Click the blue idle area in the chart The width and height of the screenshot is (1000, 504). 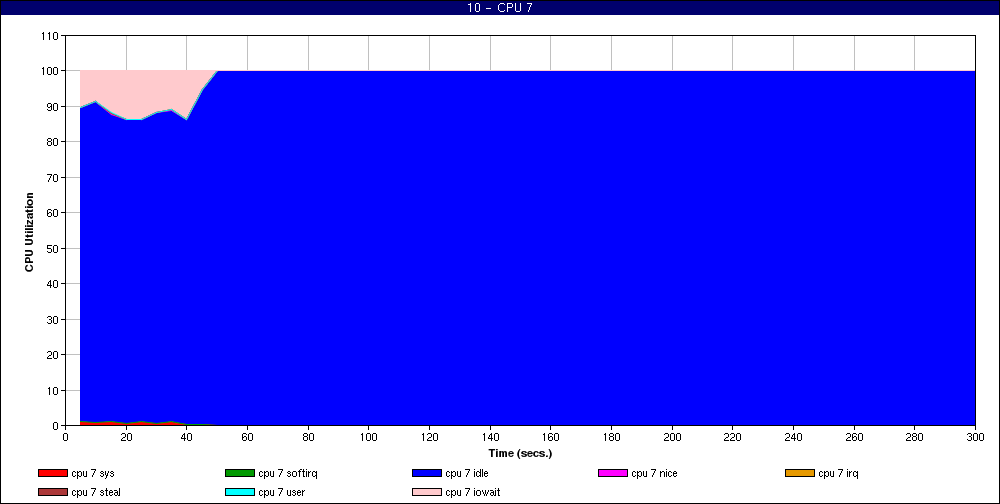528,248
